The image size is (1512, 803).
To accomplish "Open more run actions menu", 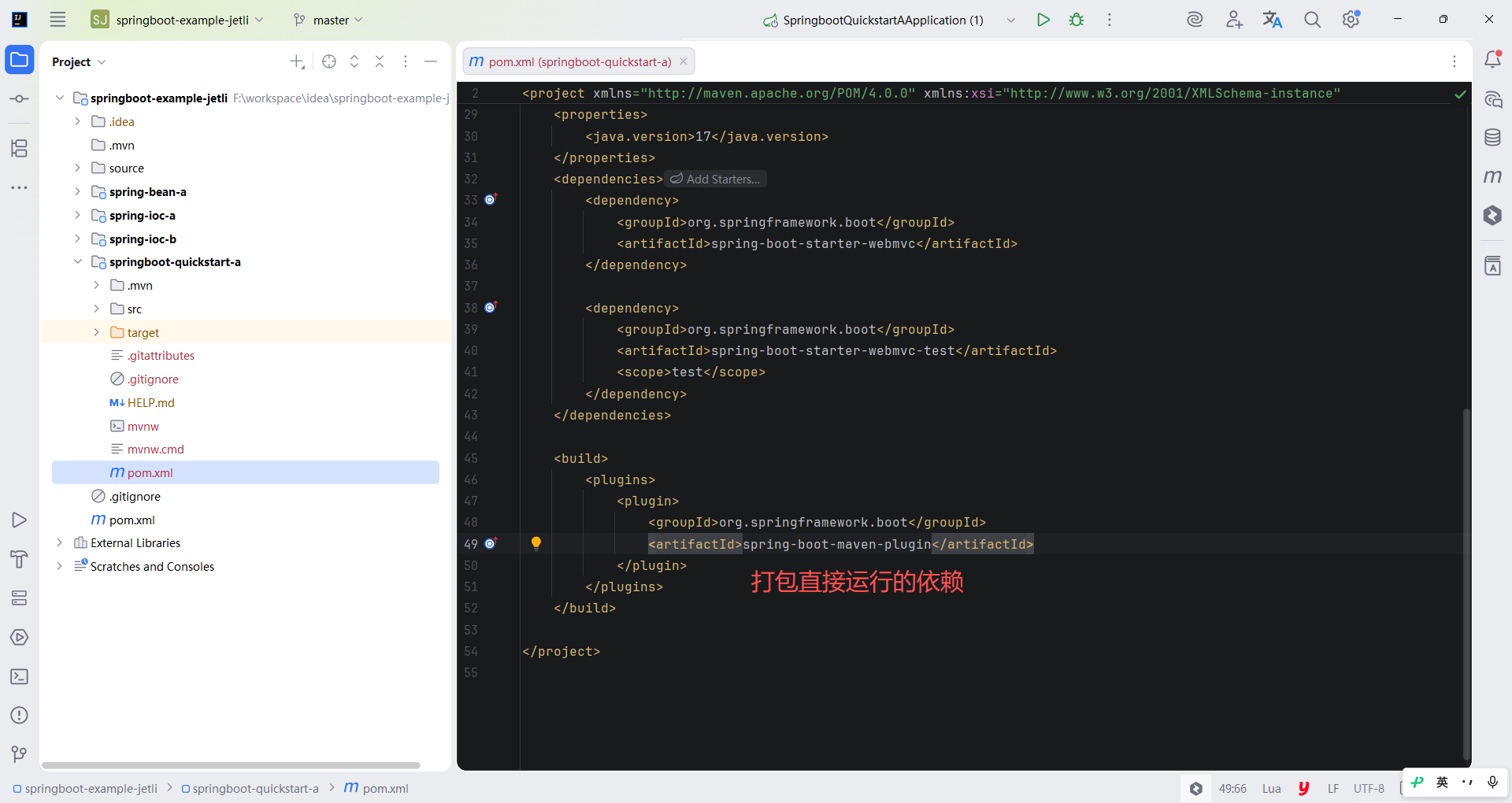I will (x=1110, y=20).
